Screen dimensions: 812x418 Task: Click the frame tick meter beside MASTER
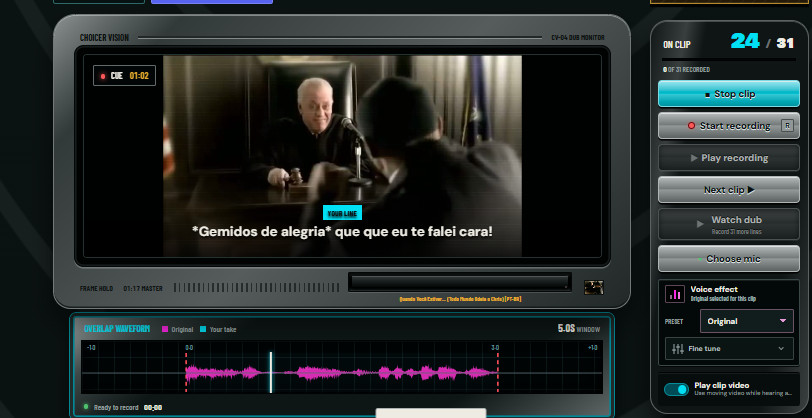pyautogui.click(x=257, y=288)
